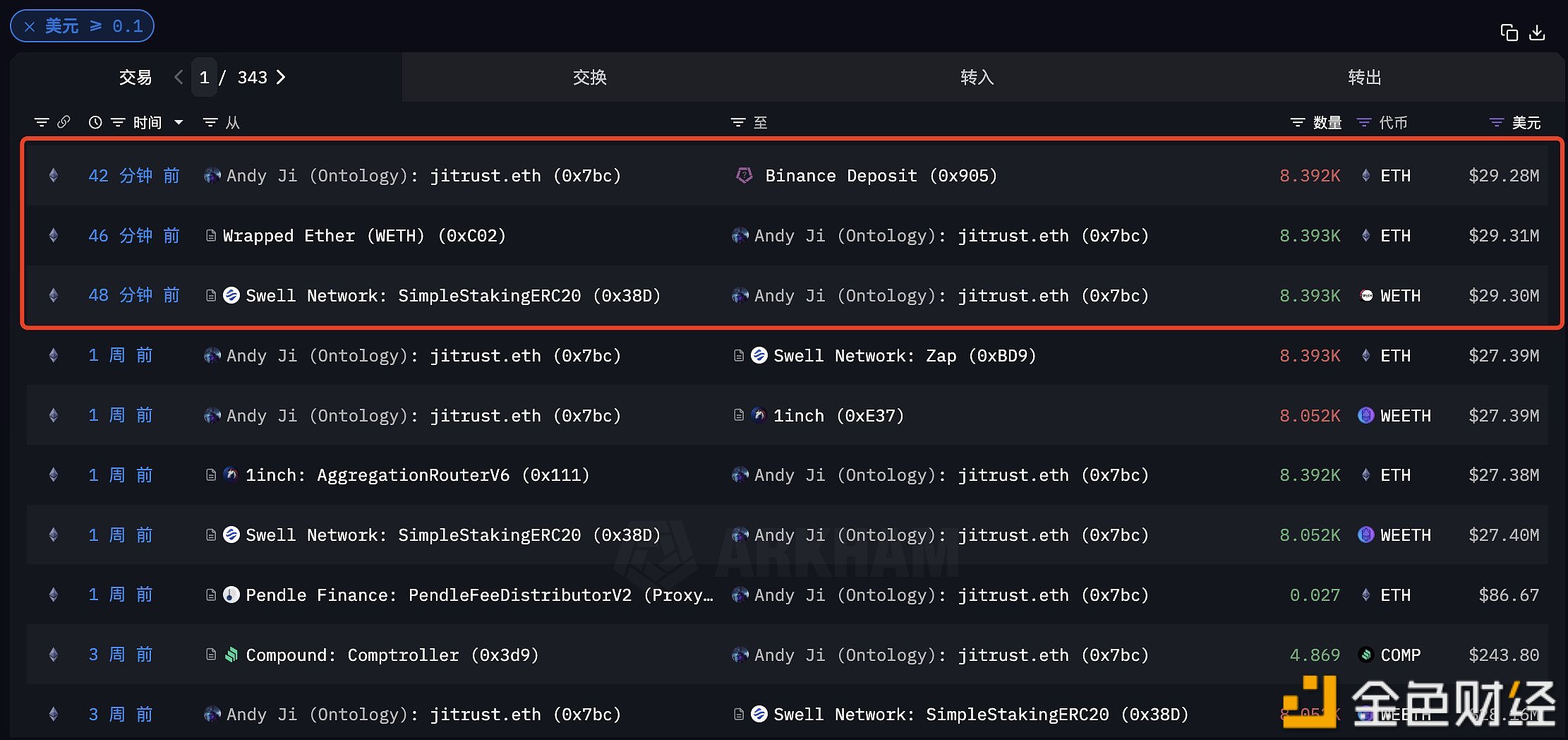Click the 1inch (0xE37) recipient
The image size is (1568, 740).
pyautogui.click(x=839, y=416)
